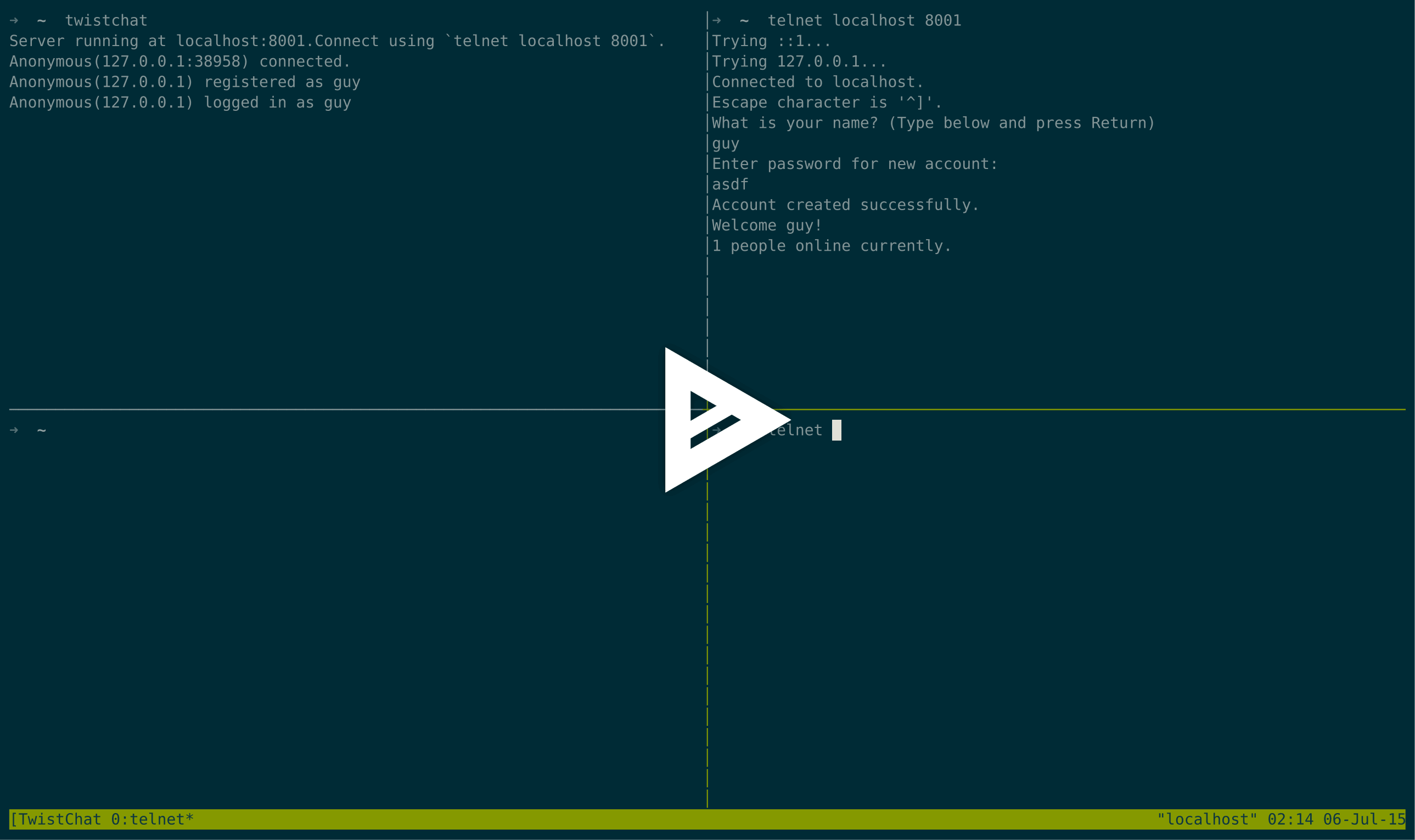Click 'logged in as guy' server log line
Viewport: 1415px width, 840px height.
click(x=180, y=103)
